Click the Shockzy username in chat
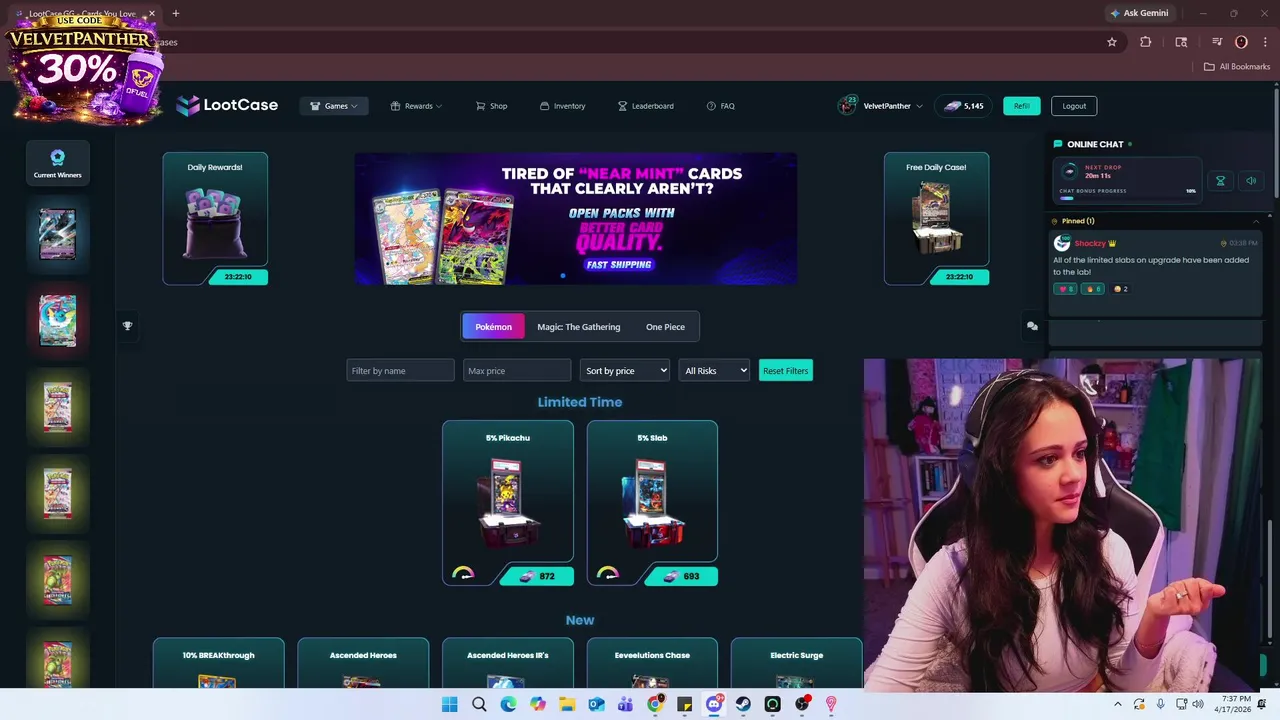This screenshot has height=720, width=1280. (x=1090, y=243)
